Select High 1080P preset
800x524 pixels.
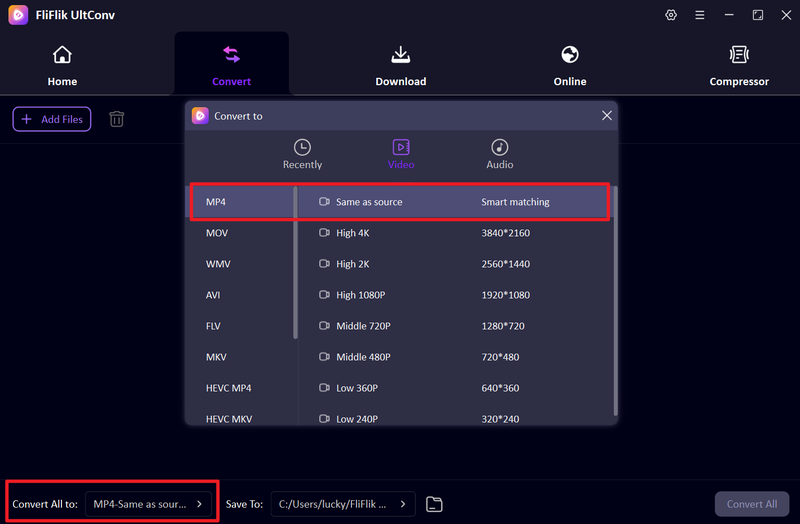pos(454,295)
